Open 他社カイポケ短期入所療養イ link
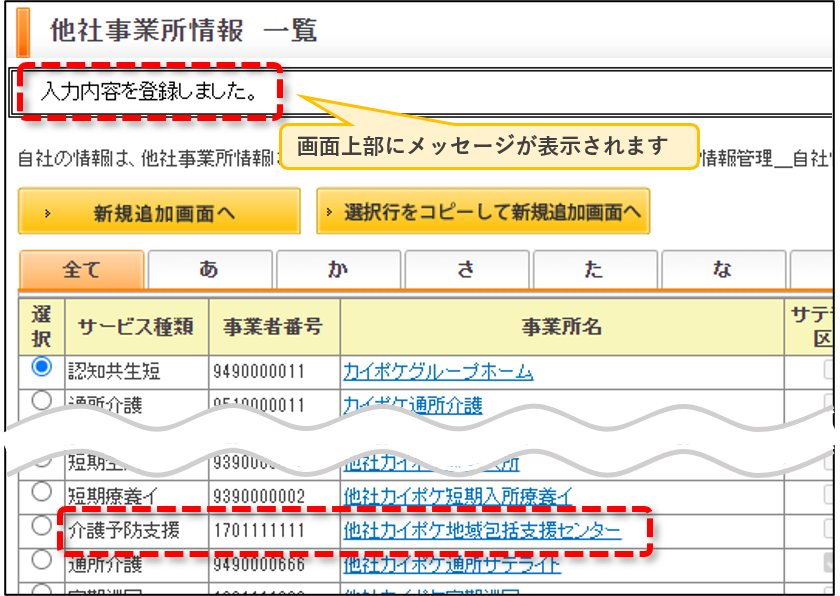840x596 pixels. click(x=458, y=496)
